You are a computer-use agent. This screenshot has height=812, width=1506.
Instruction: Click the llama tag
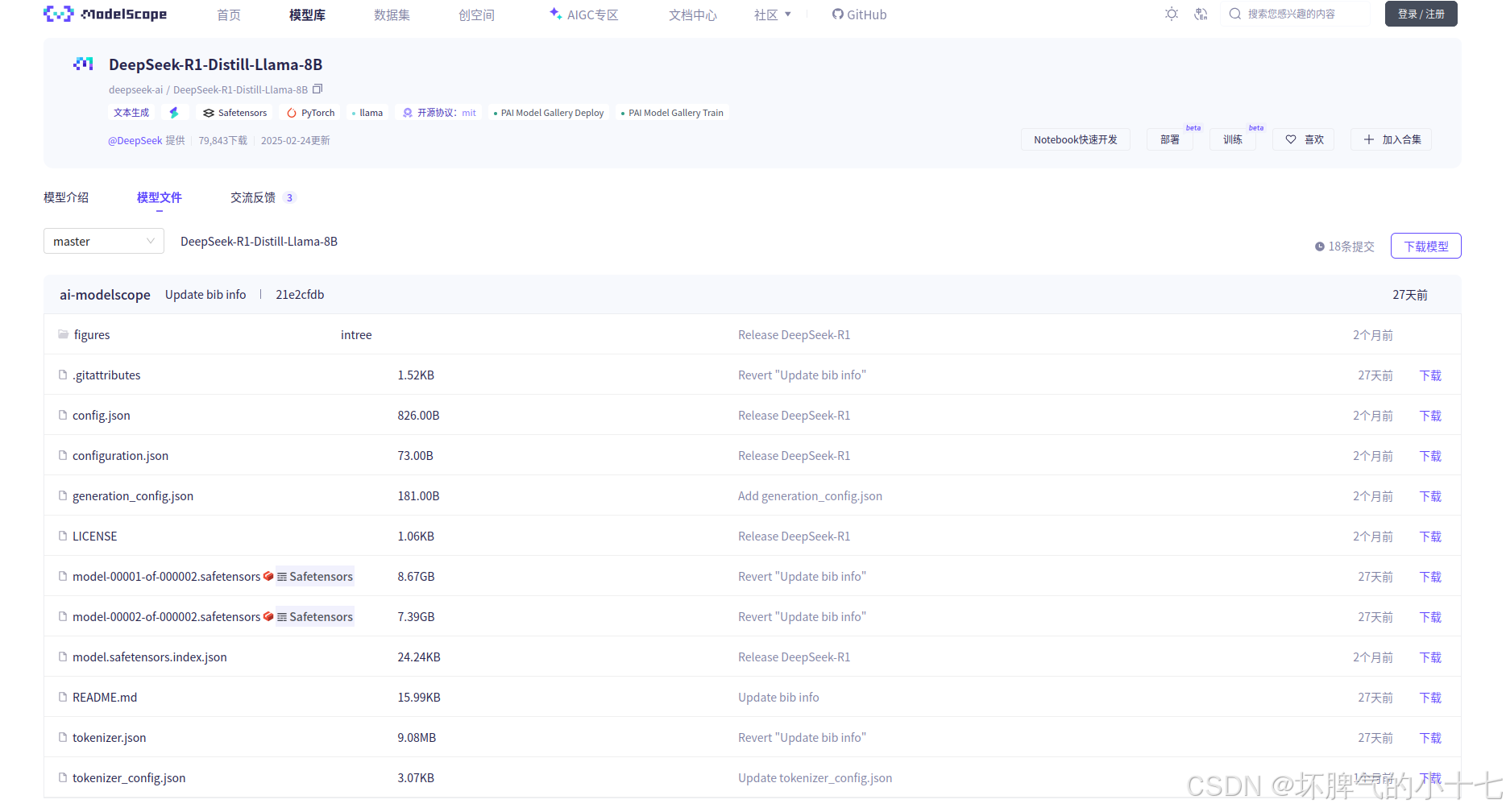[x=367, y=113]
